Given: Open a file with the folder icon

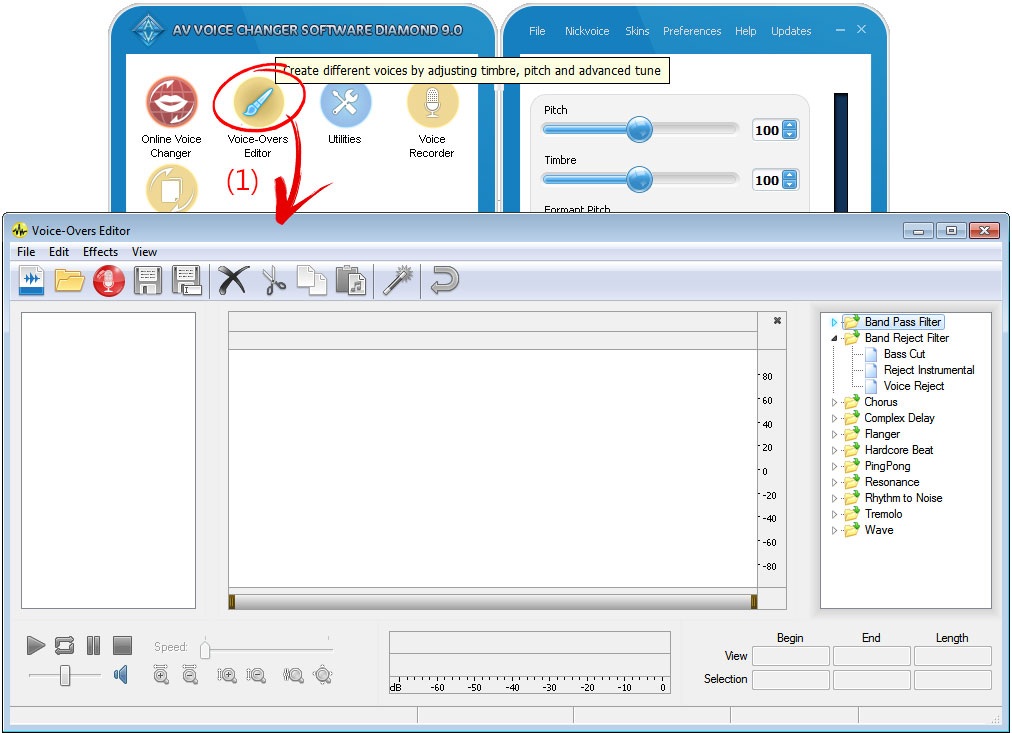Looking at the screenshot, I should pyautogui.click(x=70, y=281).
